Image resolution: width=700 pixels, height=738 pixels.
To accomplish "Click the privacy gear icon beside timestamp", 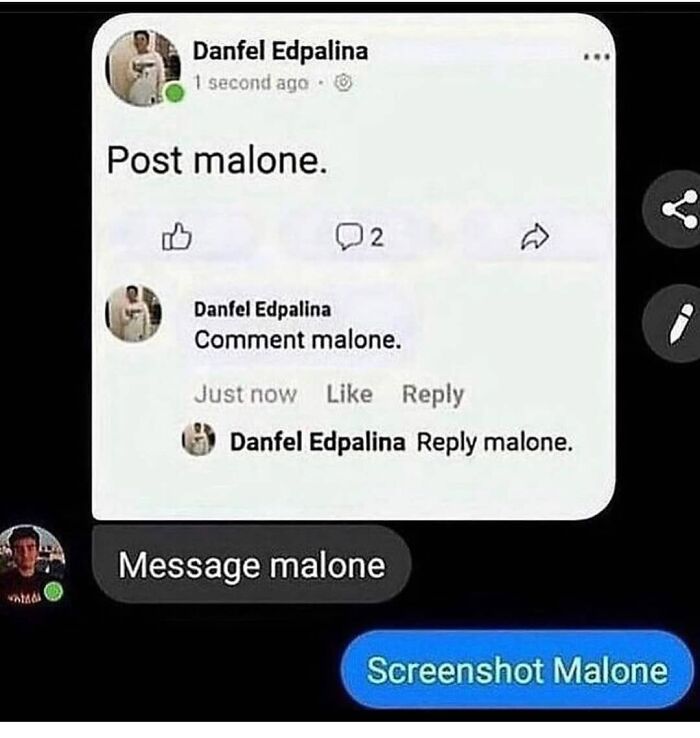I will (x=343, y=83).
